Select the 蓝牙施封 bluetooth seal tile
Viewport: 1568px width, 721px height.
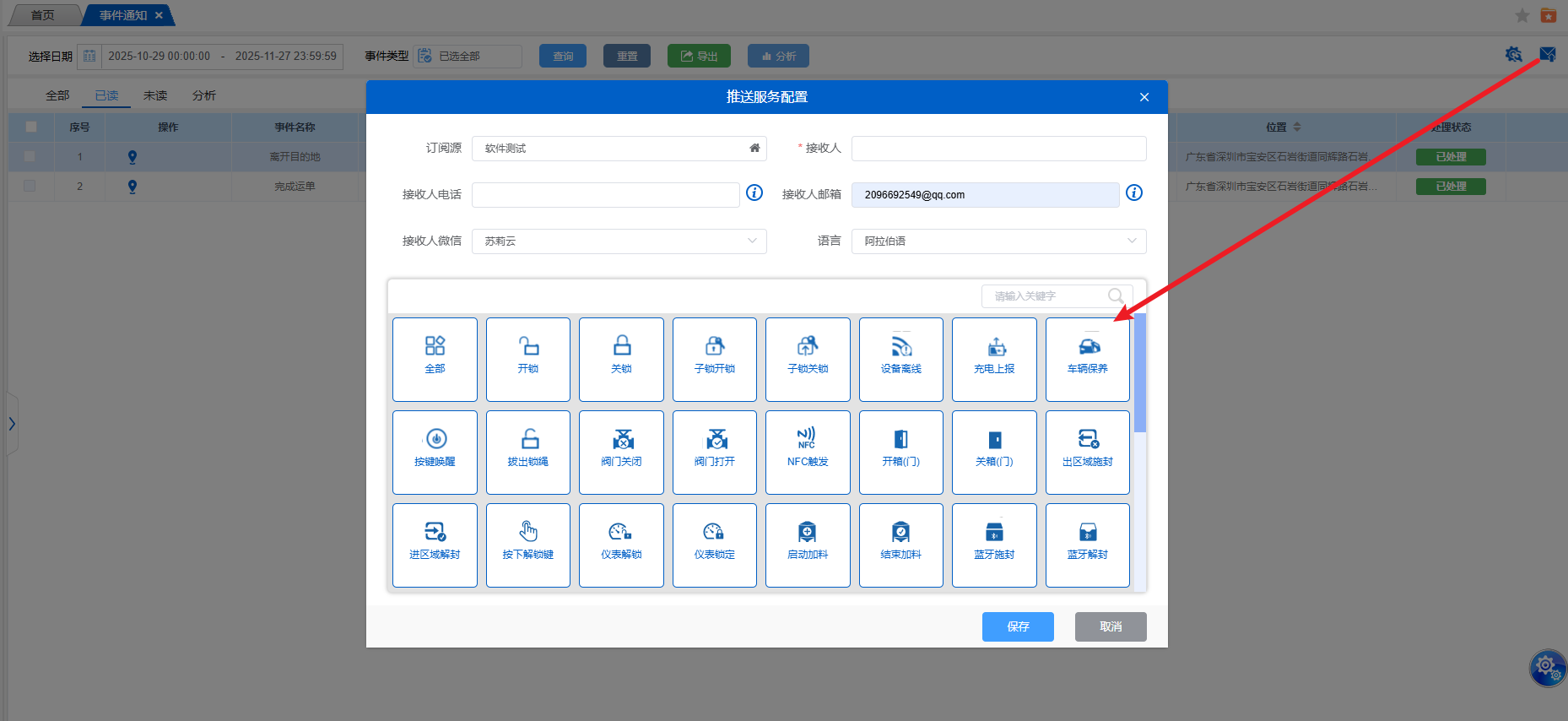tap(993, 545)
